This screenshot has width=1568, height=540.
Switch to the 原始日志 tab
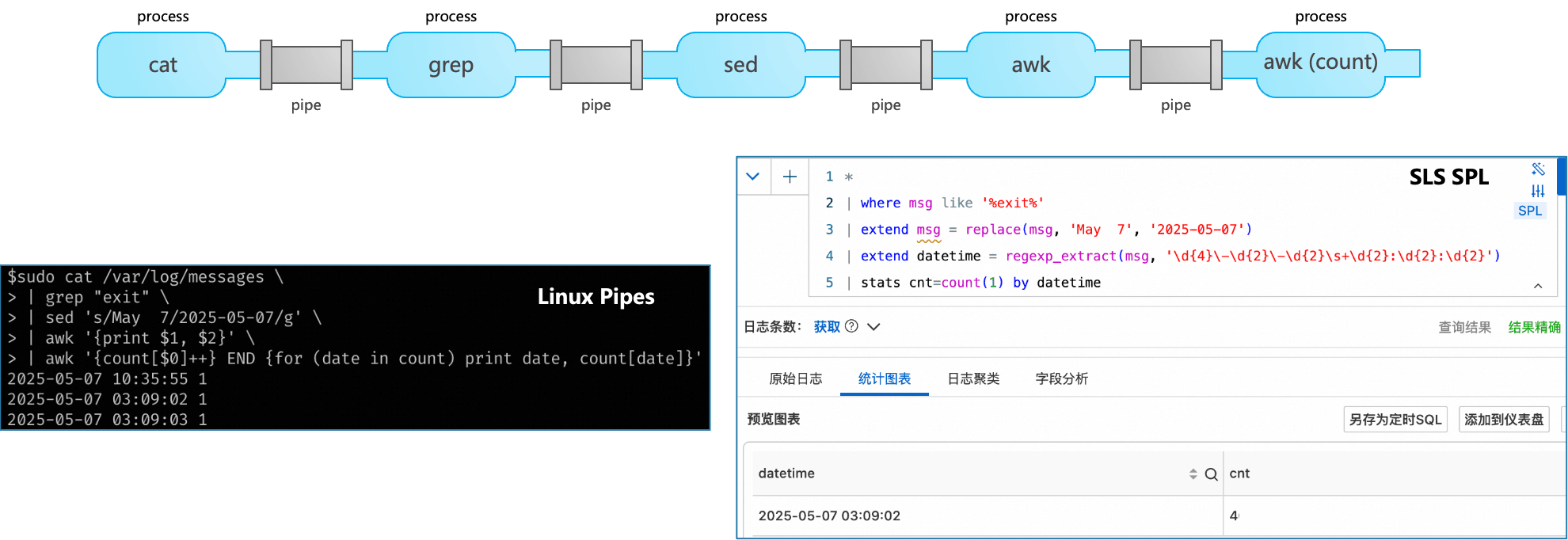click(x=795, y=378)
